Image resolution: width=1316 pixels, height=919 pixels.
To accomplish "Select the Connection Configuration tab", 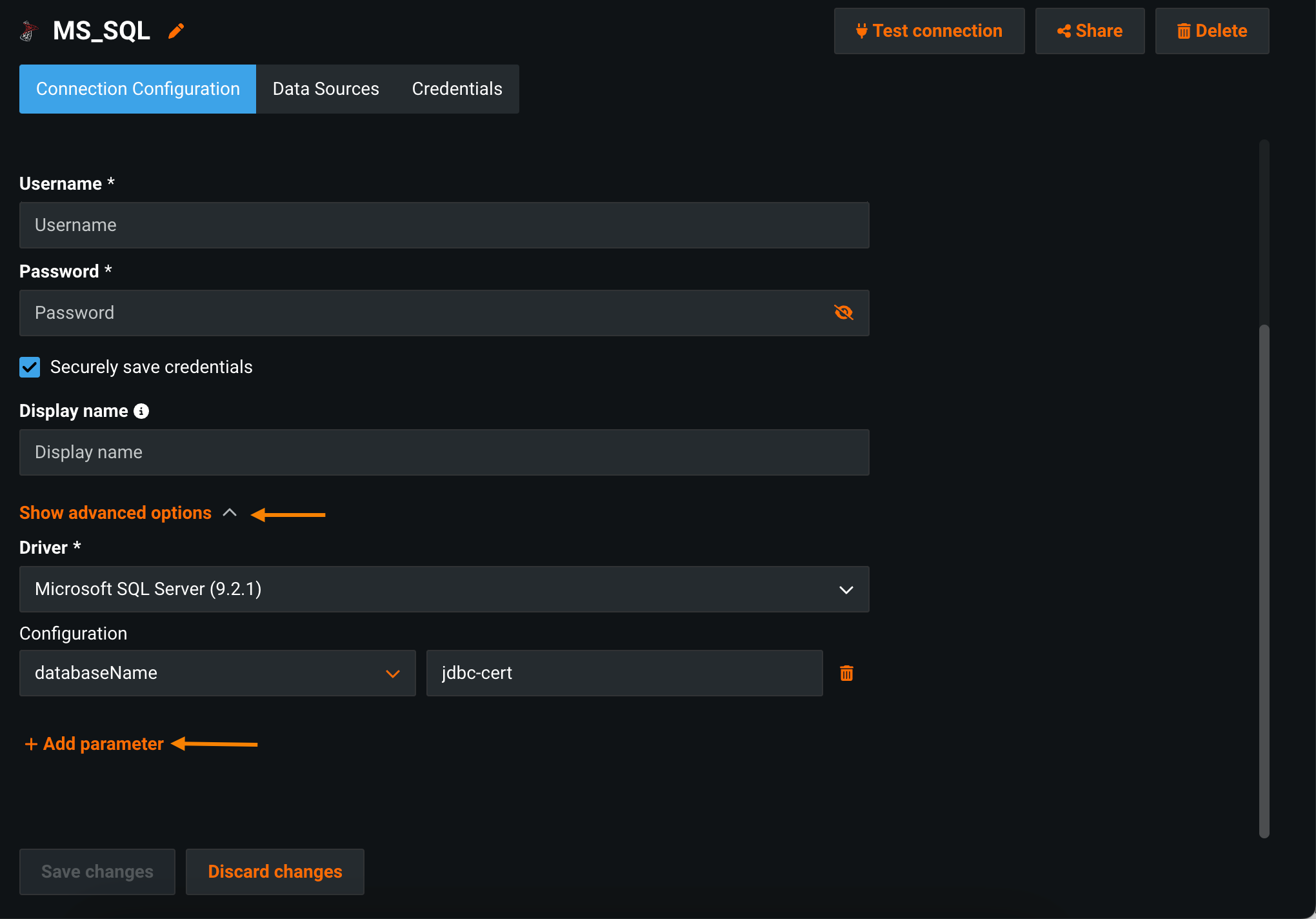I will [137, 89].
